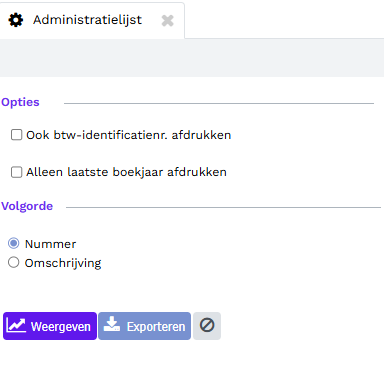Click the label text Ook btw-identificatienr. afdrukken
The width and height of the screenshot is (384, 368).
click(129, 135)
